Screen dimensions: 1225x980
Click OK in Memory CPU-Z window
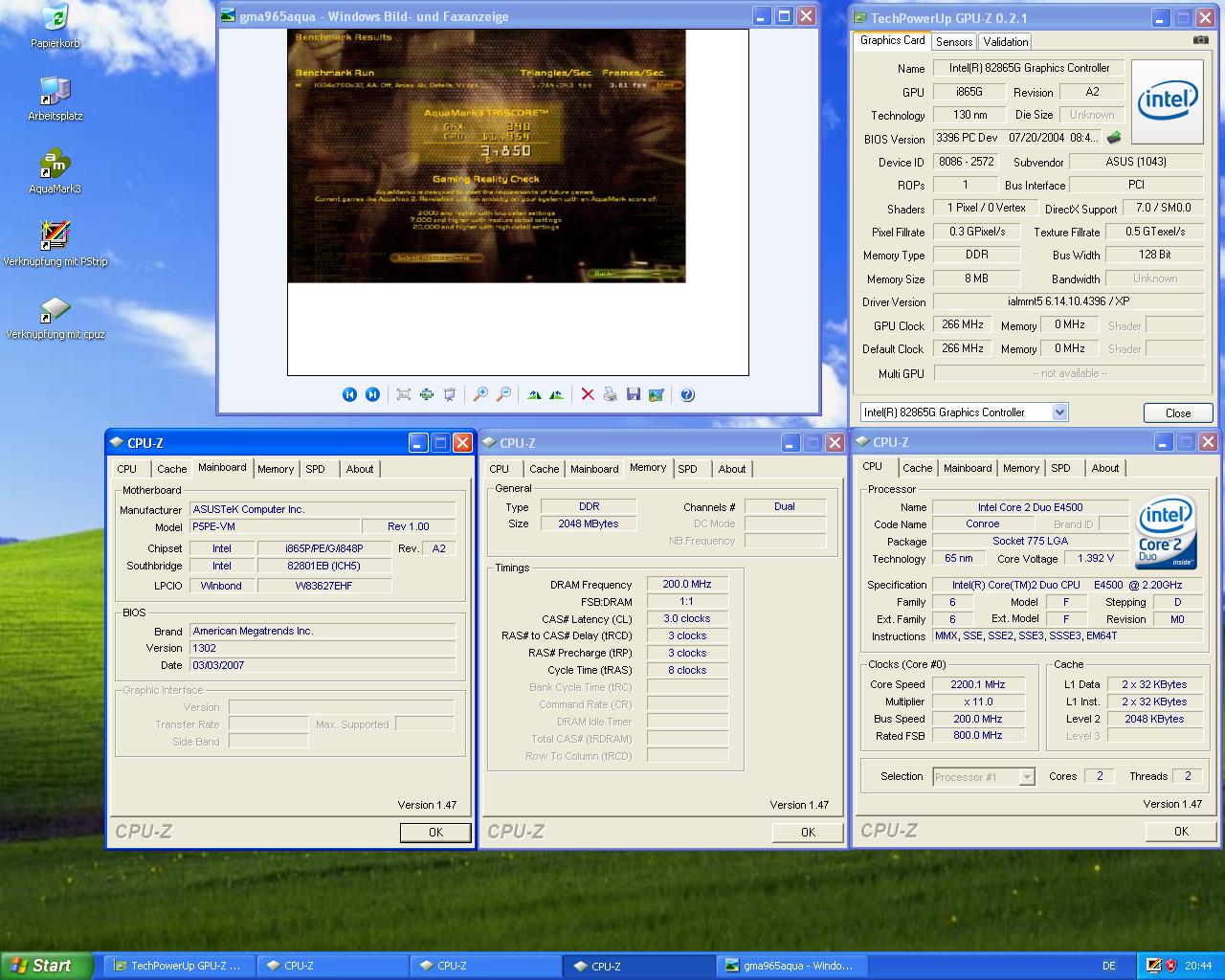coord(808,833)
